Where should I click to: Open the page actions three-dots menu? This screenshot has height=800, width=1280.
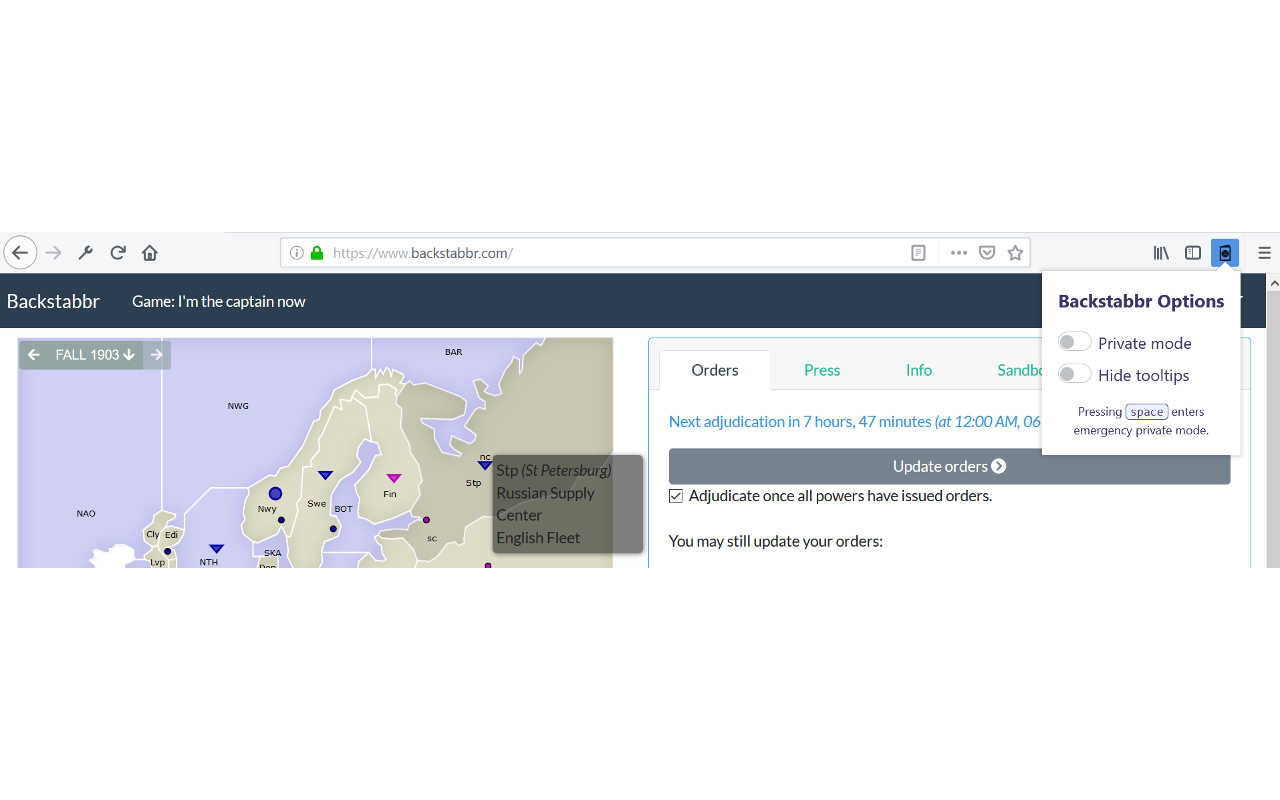click(x=959, y=253)
